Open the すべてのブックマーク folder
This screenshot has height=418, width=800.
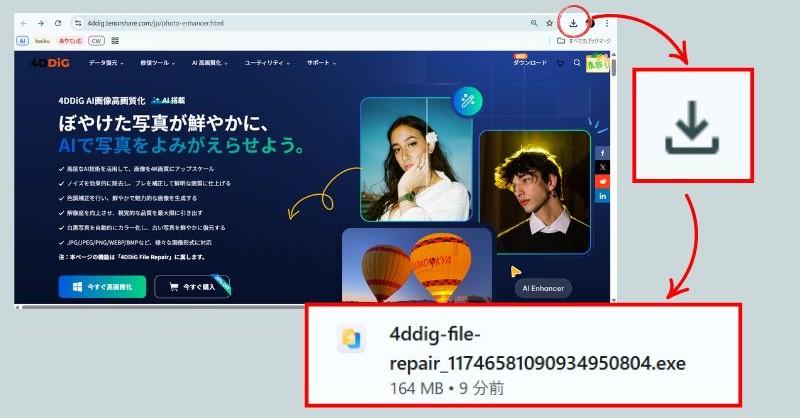click(584, 41)
